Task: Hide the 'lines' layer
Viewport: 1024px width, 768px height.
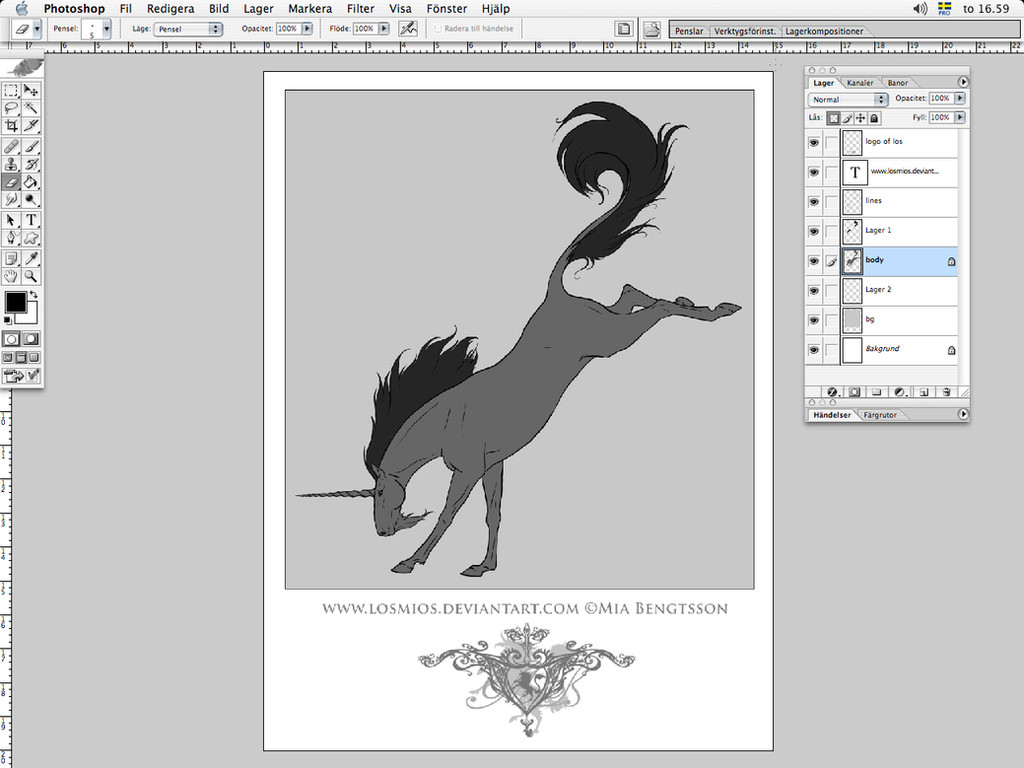Action: tap(814, 202)
